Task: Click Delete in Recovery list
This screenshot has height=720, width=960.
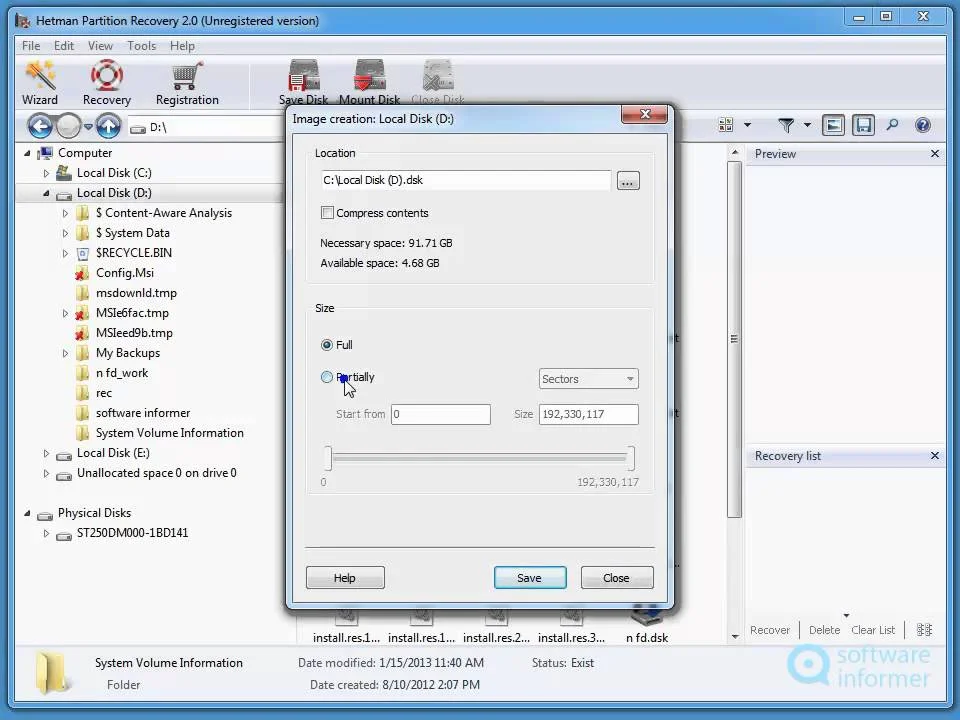Action: point(824,630)
